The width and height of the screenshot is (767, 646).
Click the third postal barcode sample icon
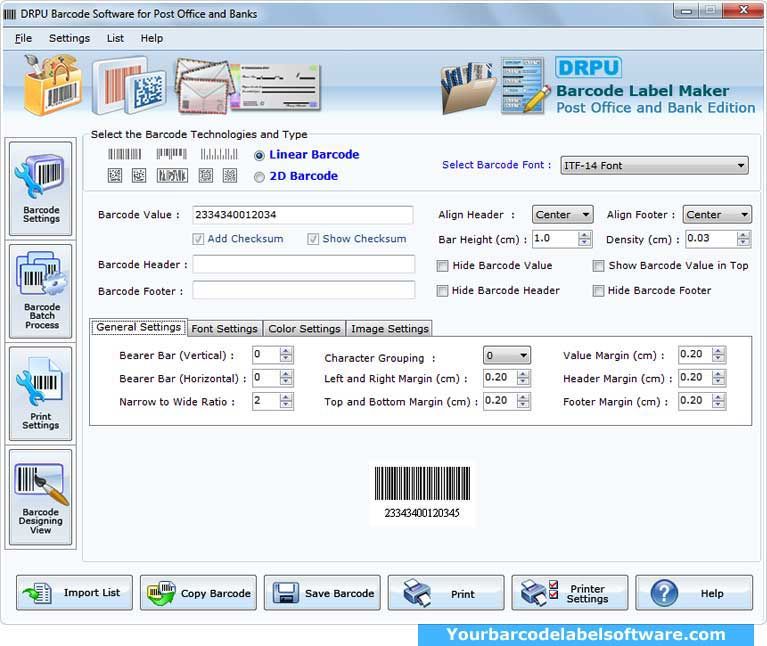click(x=219, y=155)
